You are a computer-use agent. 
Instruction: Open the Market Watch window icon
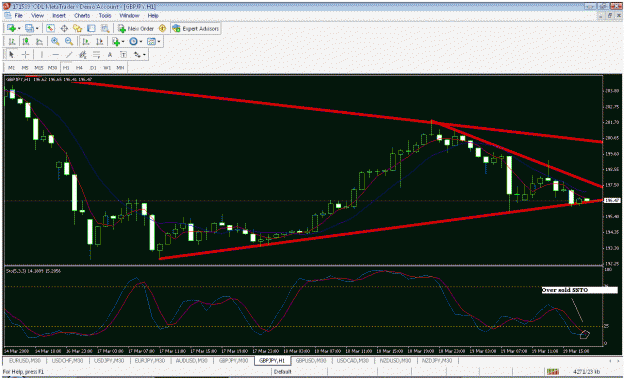[x=50, y=28]
